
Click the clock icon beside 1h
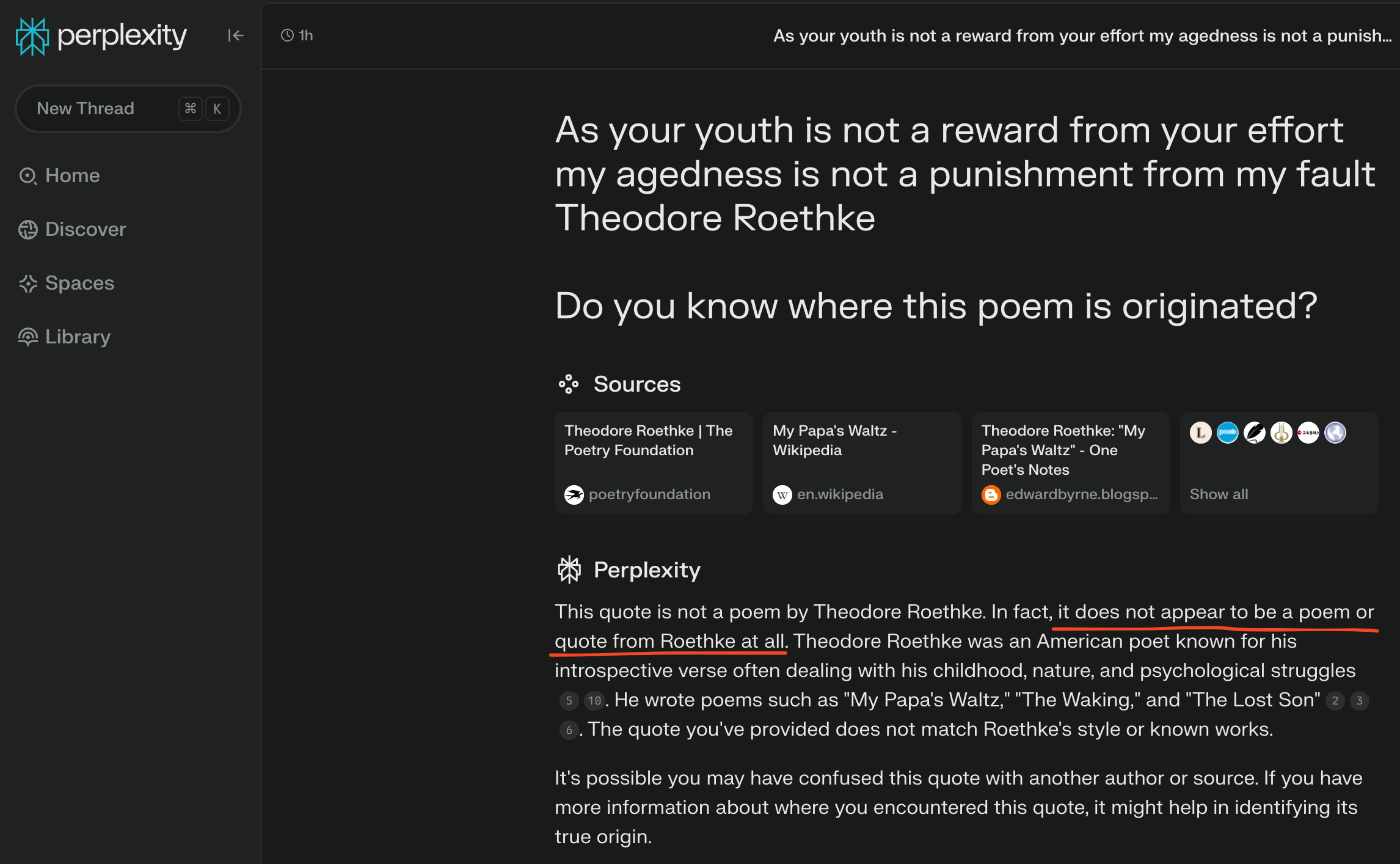[x=287, y=35]
